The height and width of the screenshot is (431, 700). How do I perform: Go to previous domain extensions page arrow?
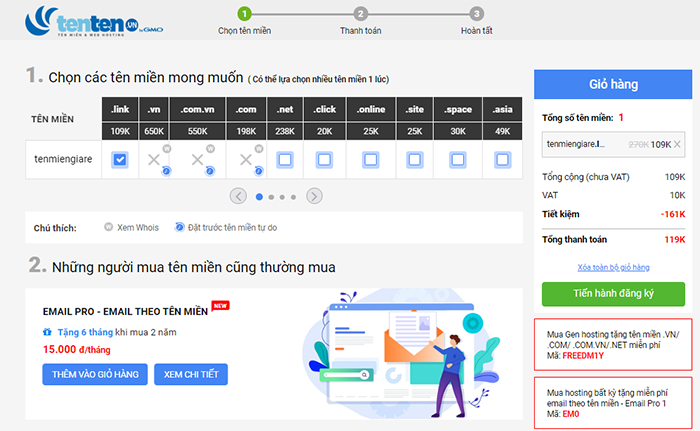click(238, 196)
